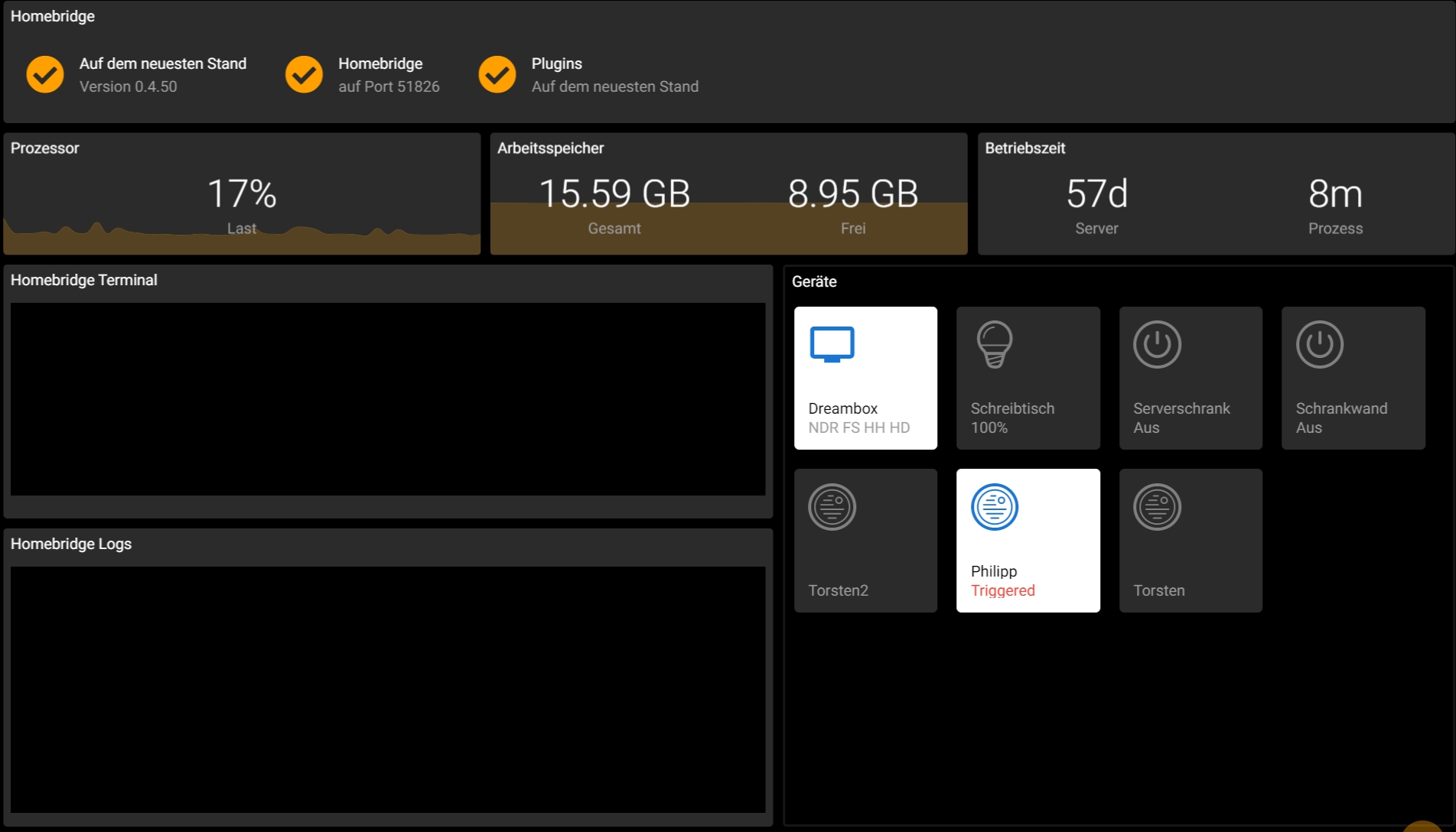Click the Serverschrank power icon
This screenshot has width=1456, height=832.
pyautogui.click(x=1157, y=344)
